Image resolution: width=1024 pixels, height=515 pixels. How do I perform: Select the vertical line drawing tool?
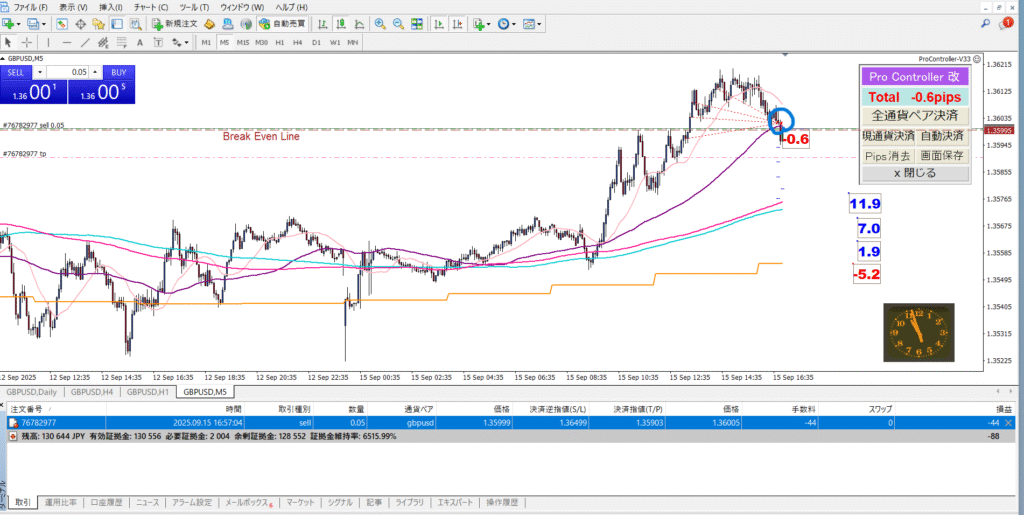pos(48,42)
